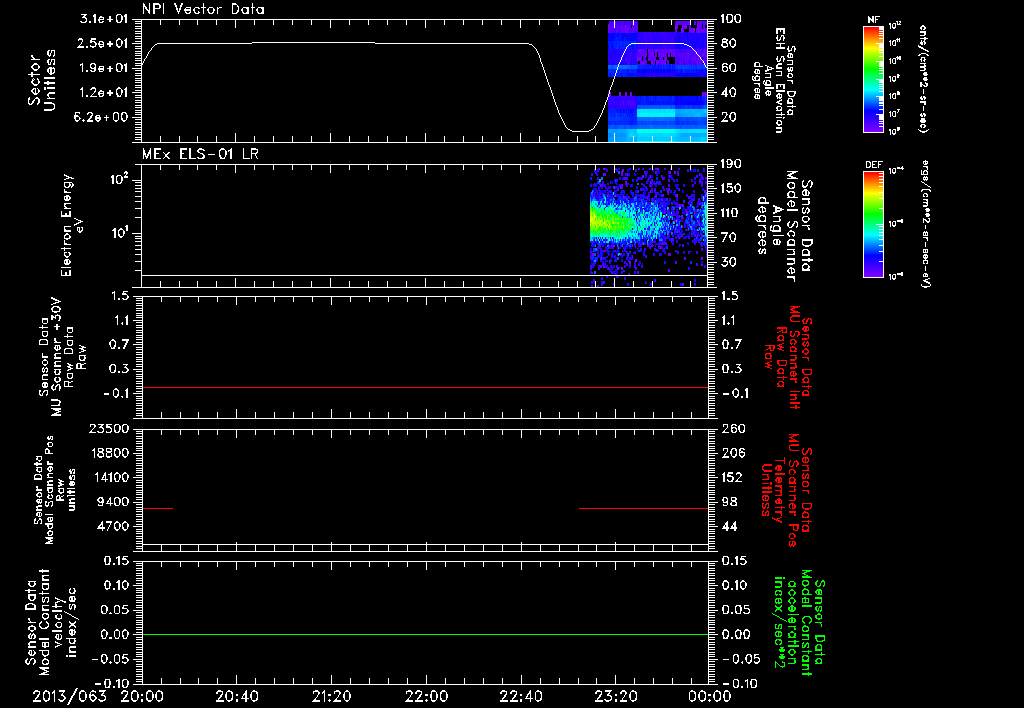Click the 260 telemetry tick value
1024x708 pixels.
pyautogui.click(x=733, y=429)
